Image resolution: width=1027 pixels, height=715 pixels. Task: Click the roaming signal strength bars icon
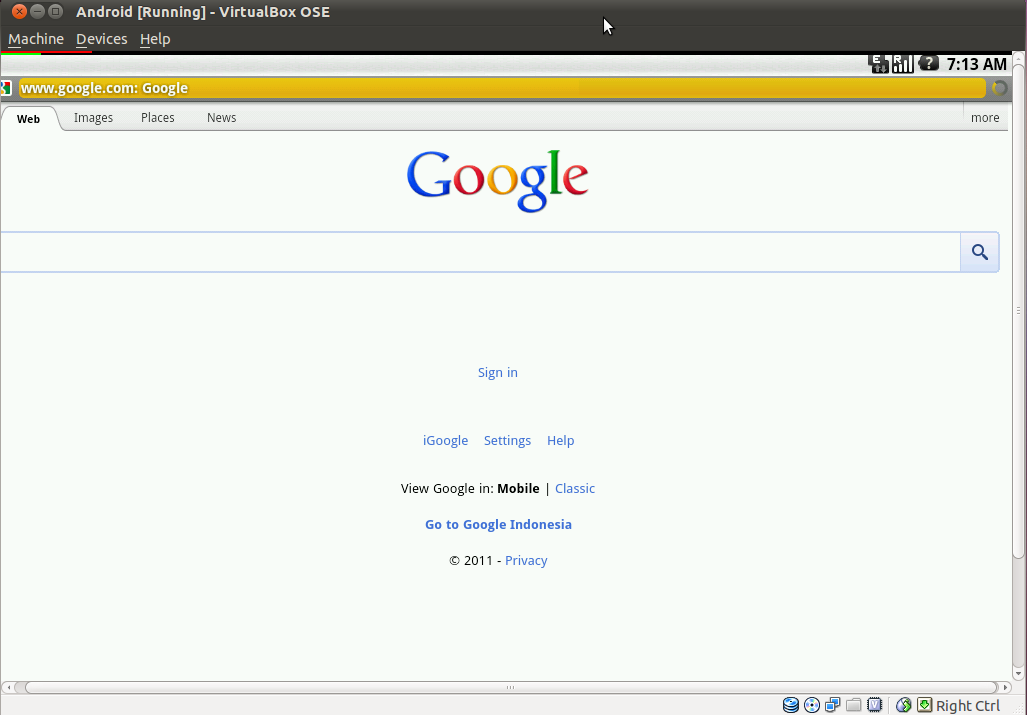click(903, 64)
